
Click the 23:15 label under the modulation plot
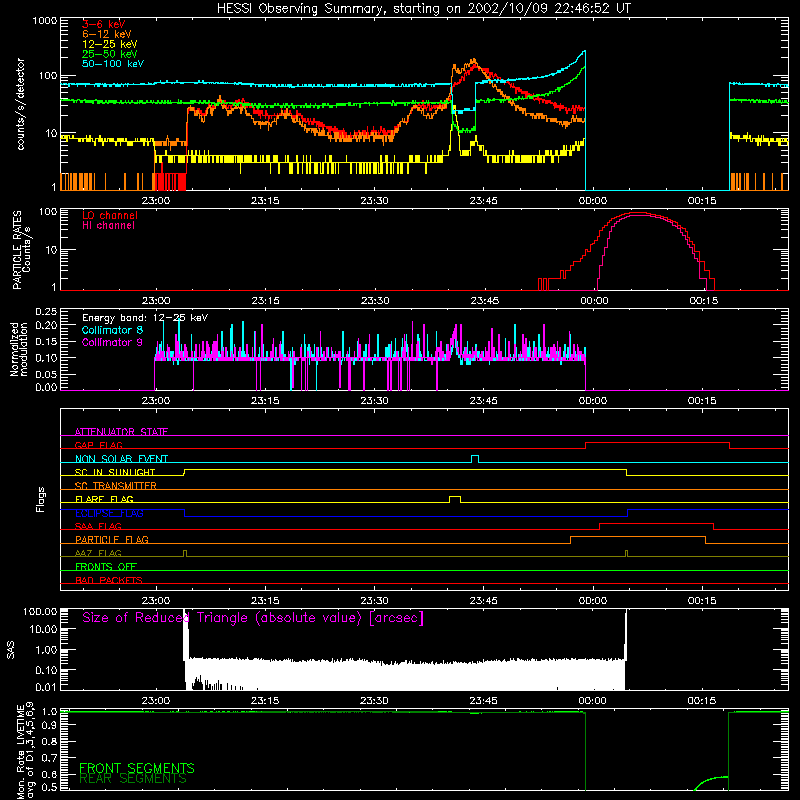tap(265, 401)
